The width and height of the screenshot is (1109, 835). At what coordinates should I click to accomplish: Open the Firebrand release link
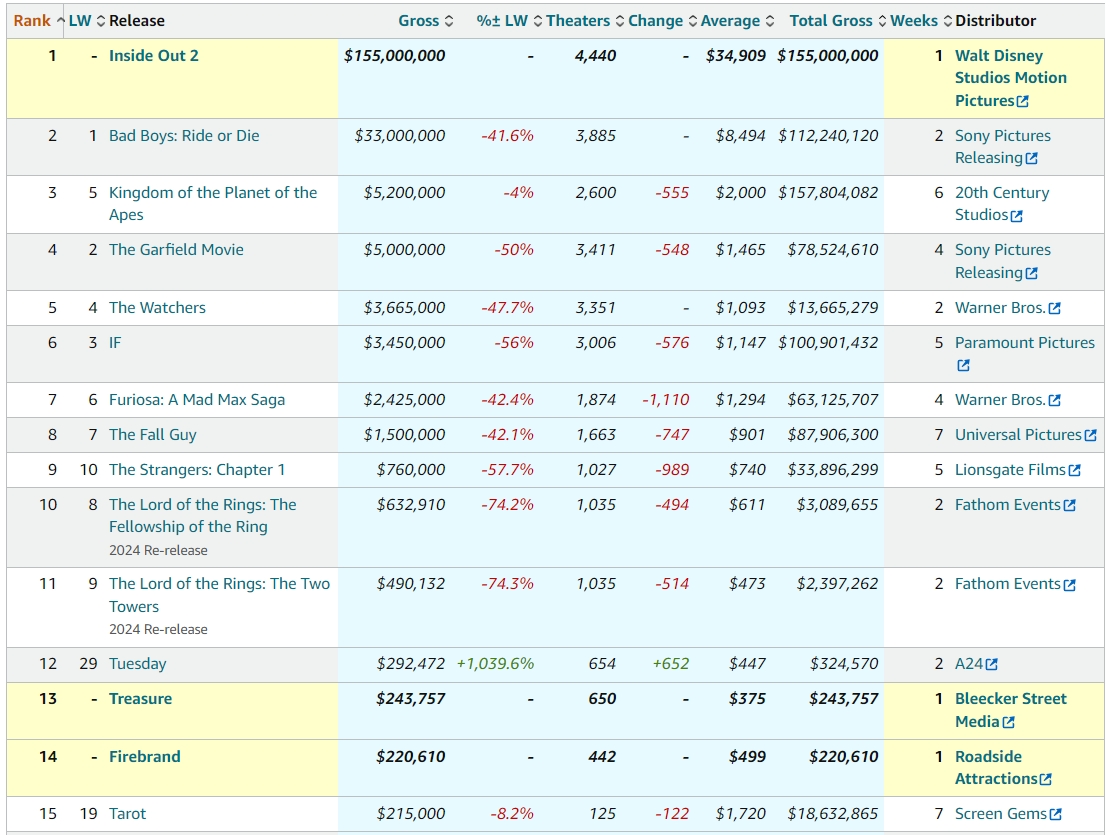point(145,757)
